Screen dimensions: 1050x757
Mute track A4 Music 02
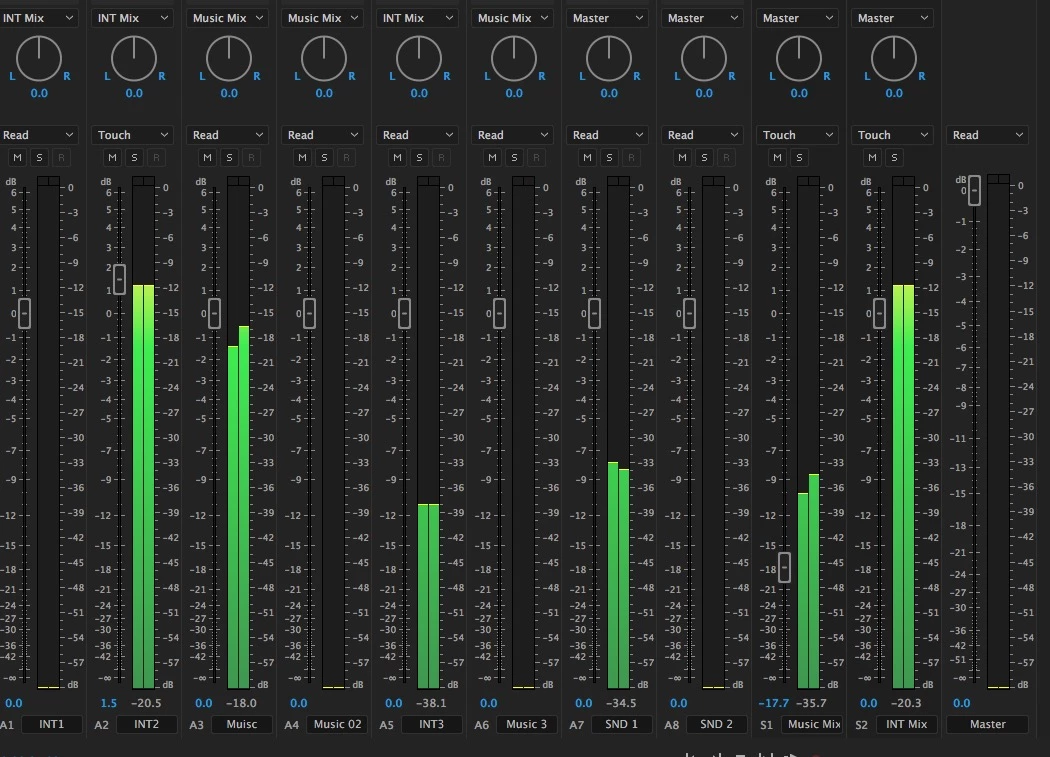303,157
